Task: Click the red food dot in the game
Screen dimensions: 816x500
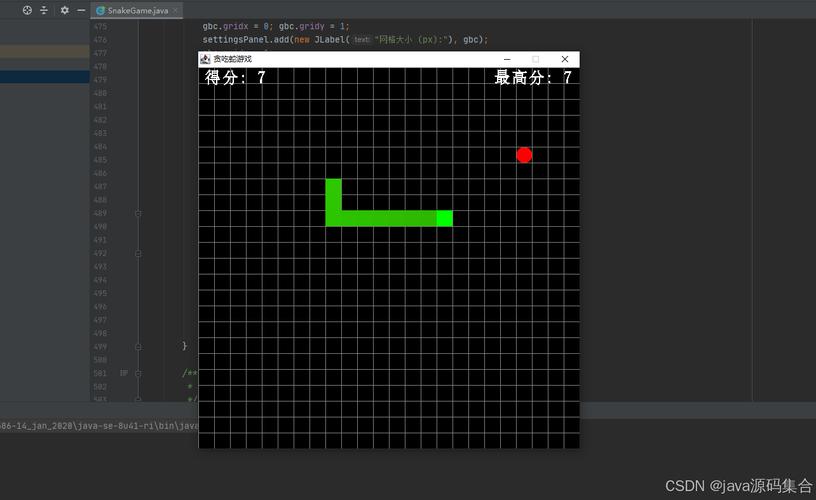Action: pyautogui.click(x=524, y=155)
